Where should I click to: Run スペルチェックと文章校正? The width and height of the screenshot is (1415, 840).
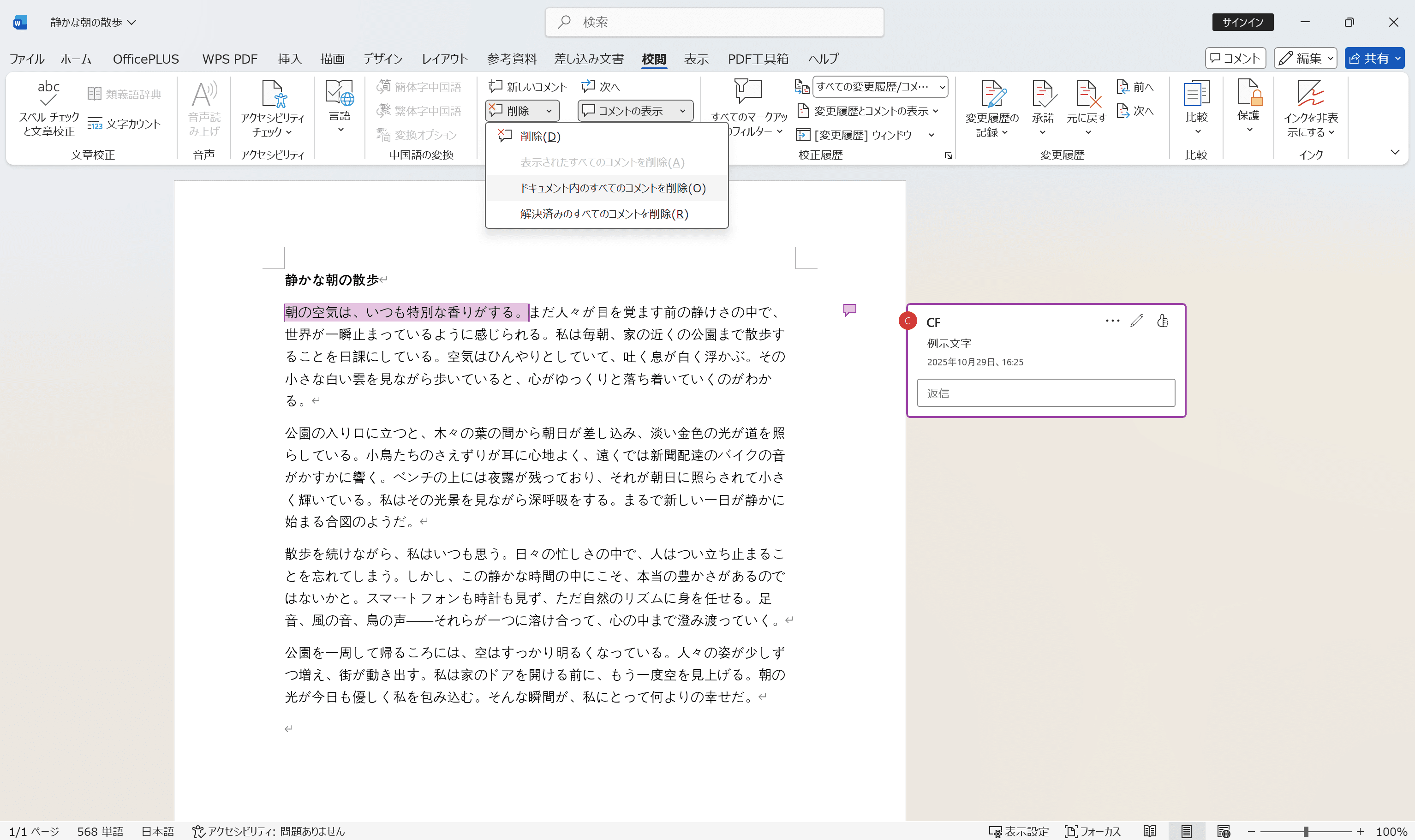coord(48,107)
